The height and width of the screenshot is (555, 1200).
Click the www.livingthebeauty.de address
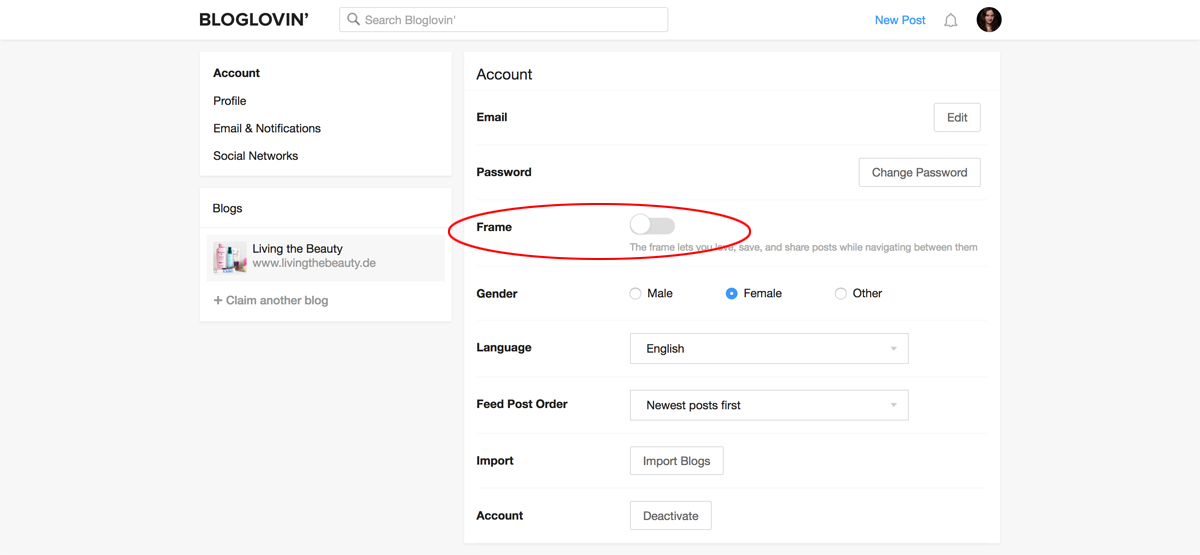click(314, 264)
